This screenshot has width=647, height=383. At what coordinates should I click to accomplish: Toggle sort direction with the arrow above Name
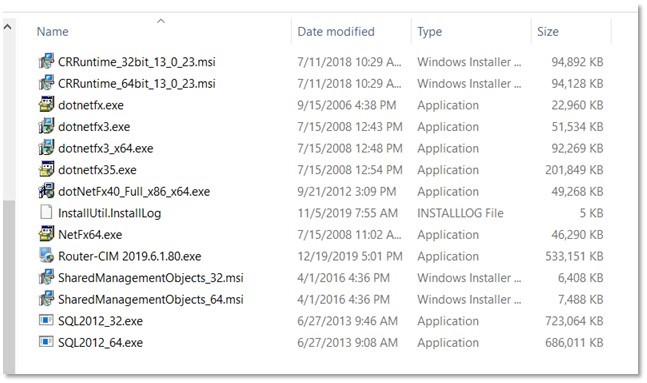(161, 21)
